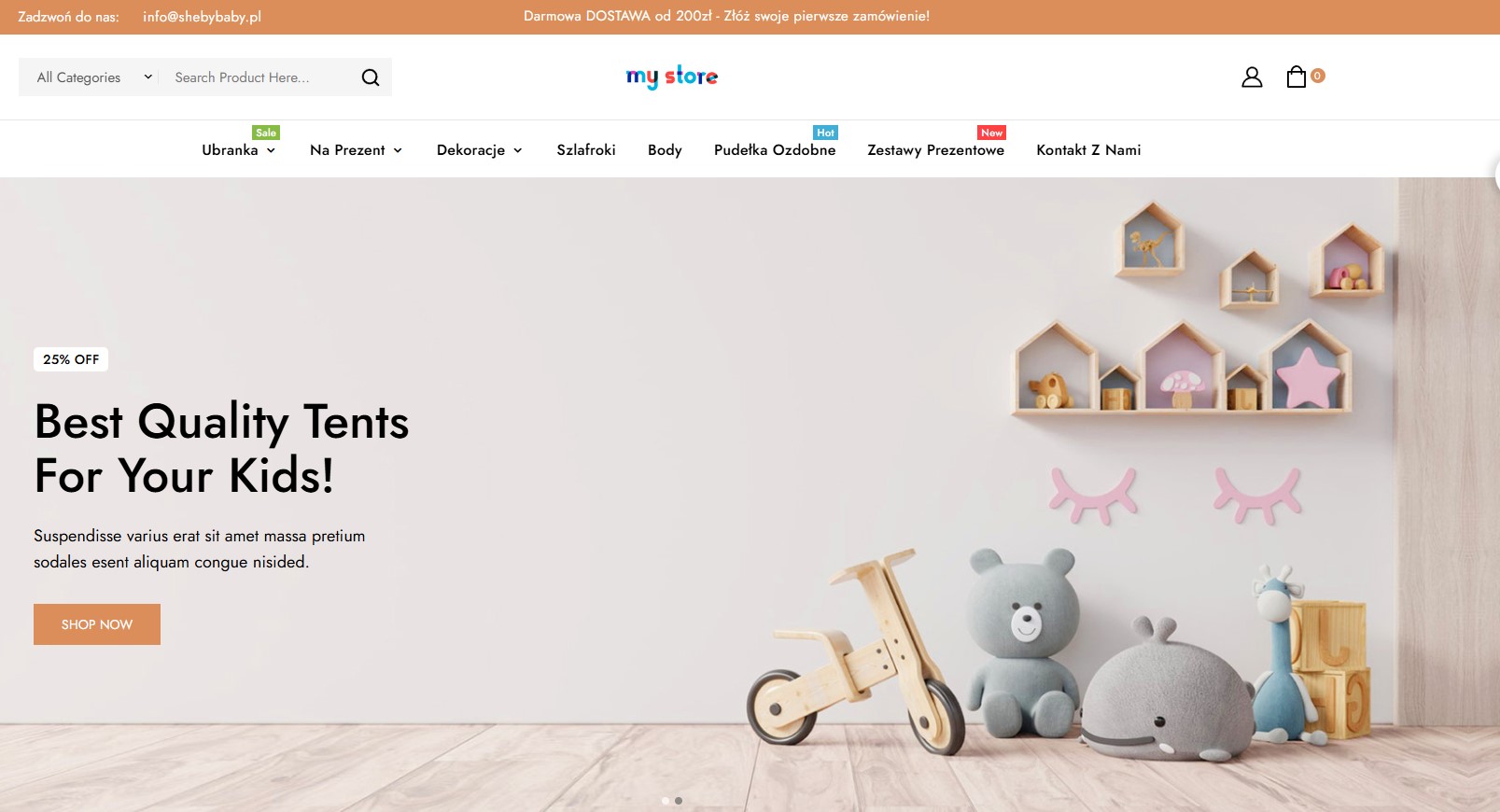
Task: Click the New badge above Zestawy Prezentowe
Action: (x=991, y=133)
